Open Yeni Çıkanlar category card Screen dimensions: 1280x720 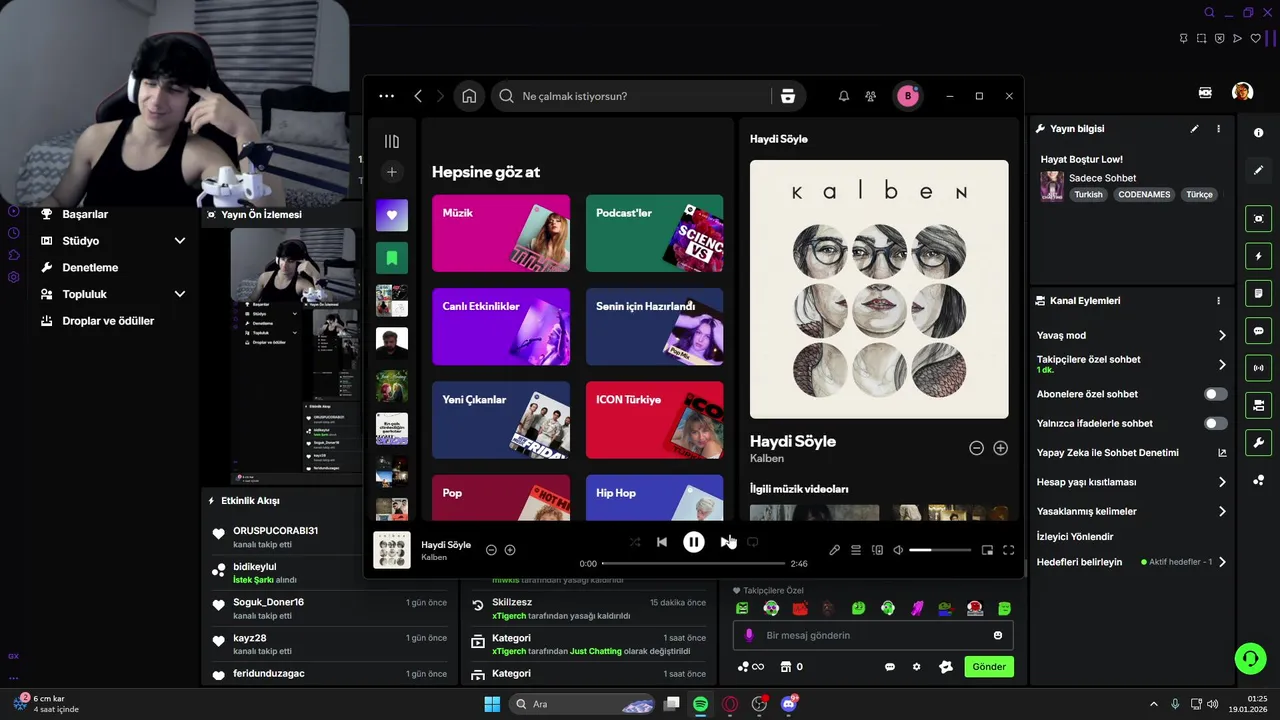point(501,420)
